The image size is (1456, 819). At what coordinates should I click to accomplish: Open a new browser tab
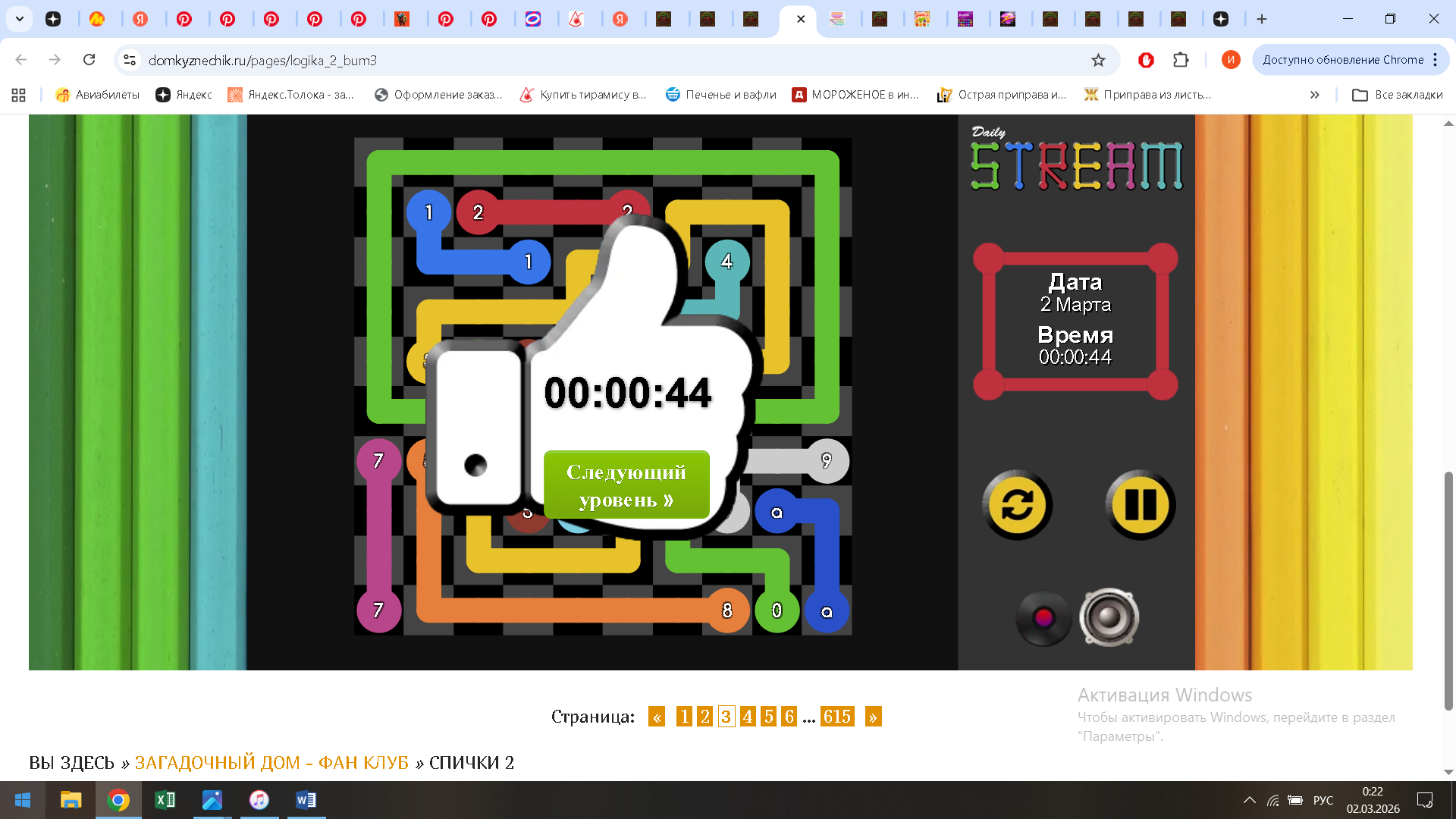pos(1262,19)
